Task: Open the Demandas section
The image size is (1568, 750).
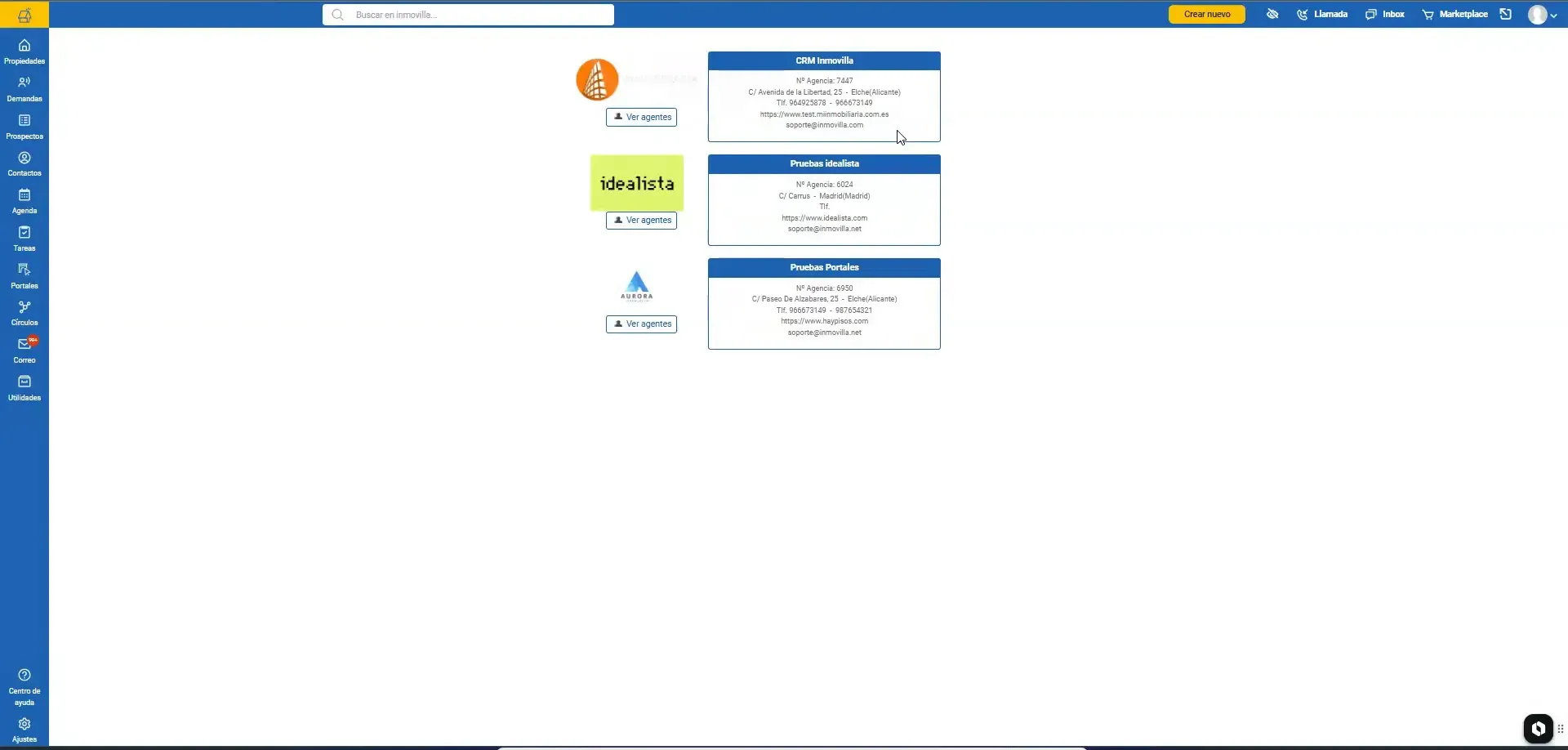Action: (24, 89)
